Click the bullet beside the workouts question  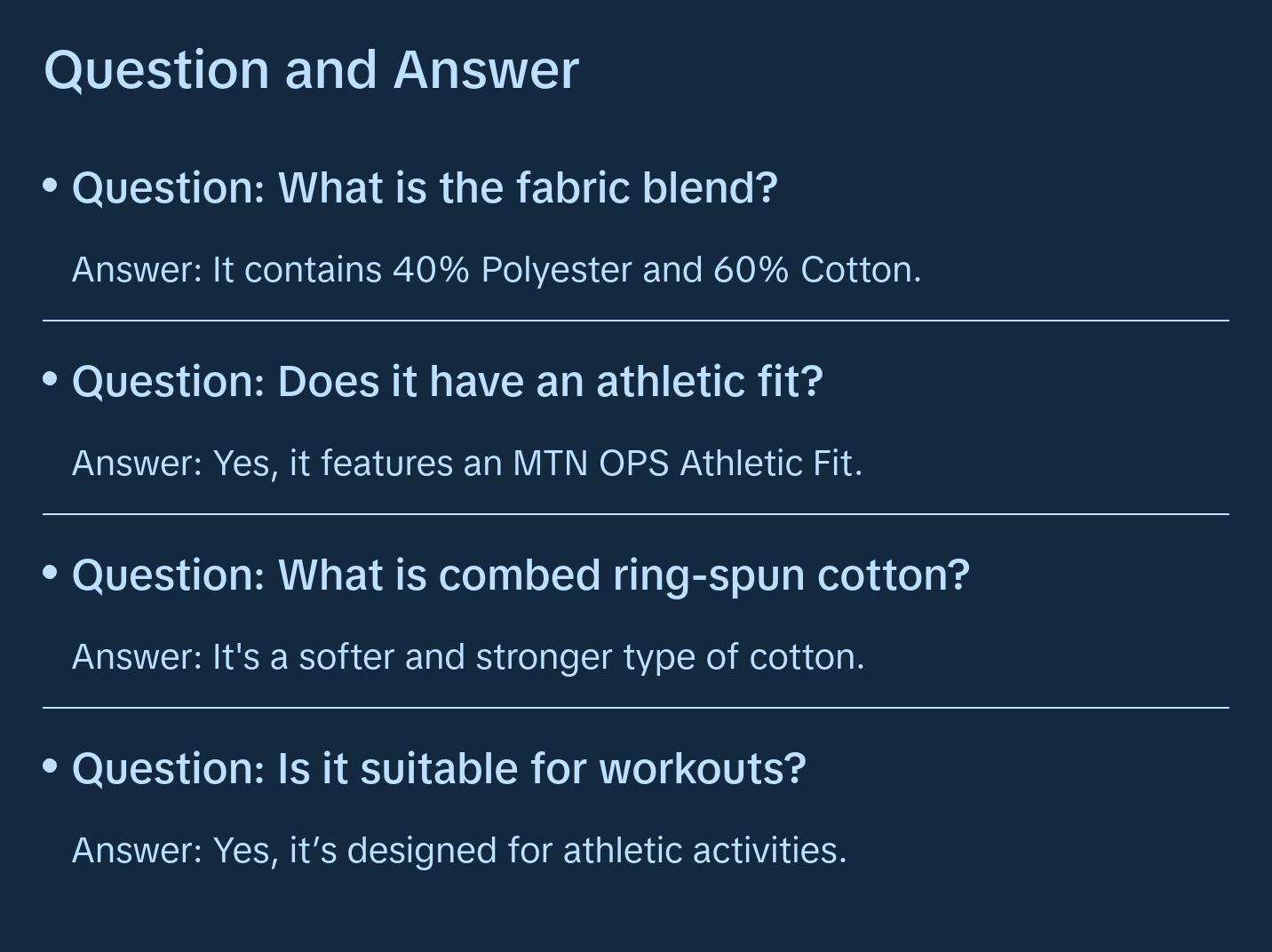(x=51, y=766)
